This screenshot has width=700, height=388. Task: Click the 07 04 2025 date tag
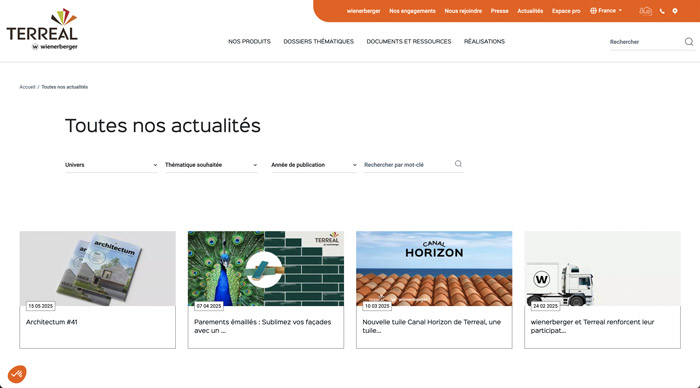point(209,306)
